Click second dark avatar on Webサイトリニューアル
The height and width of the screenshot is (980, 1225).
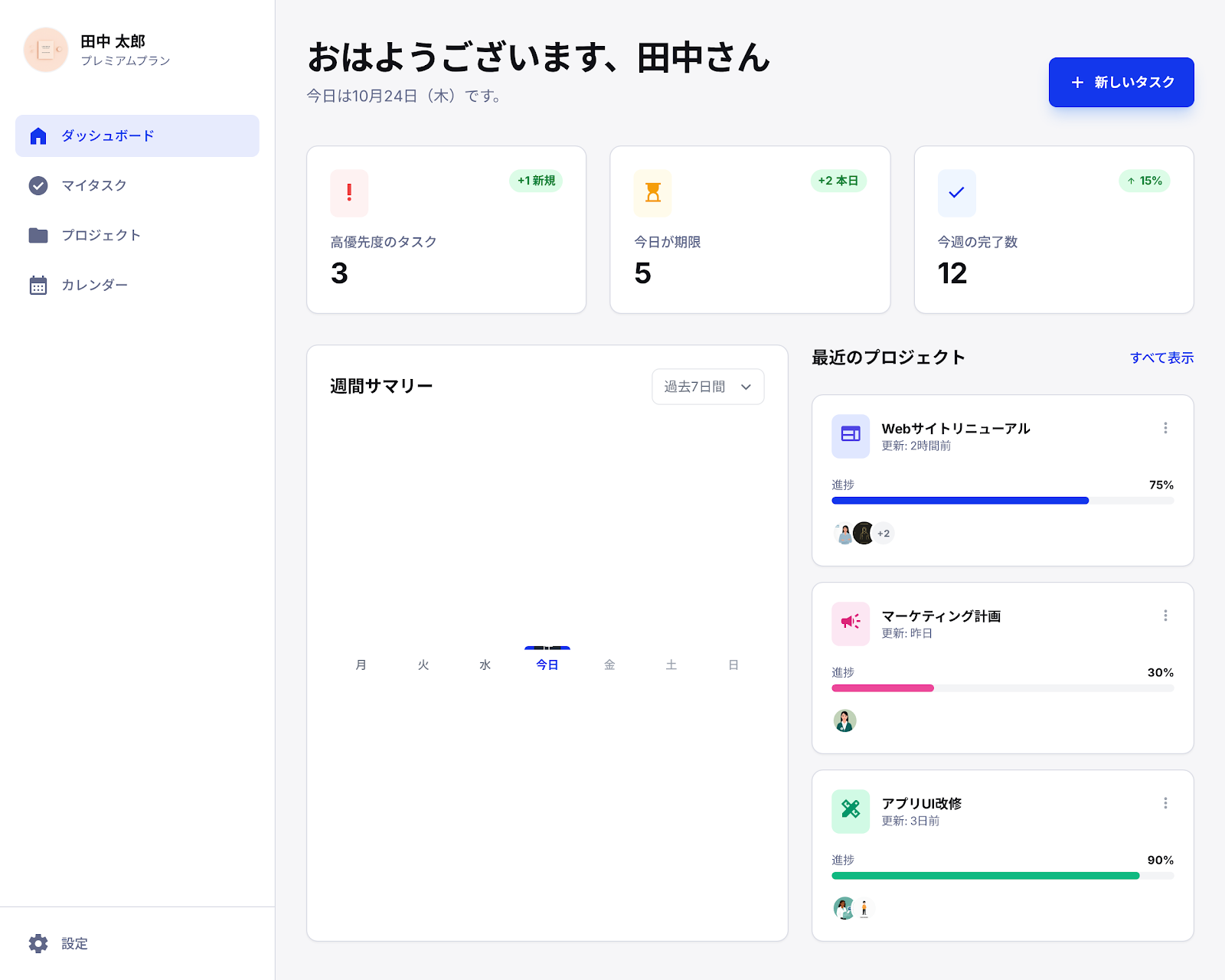point(864,533)
